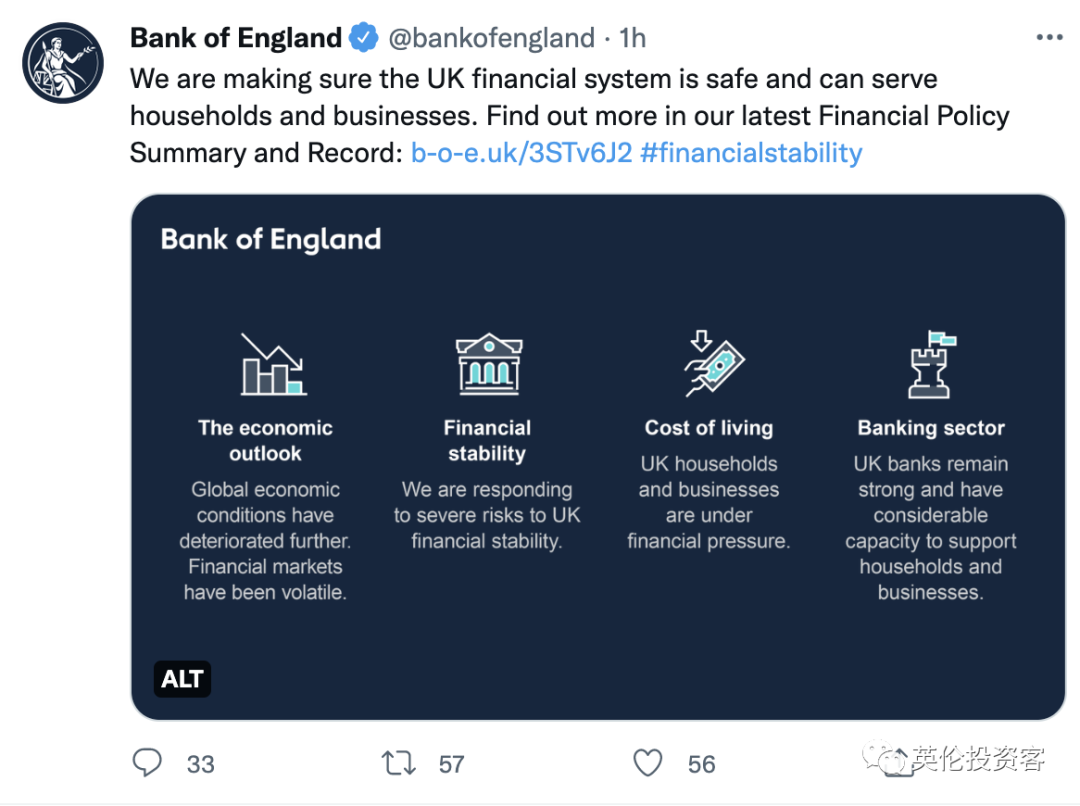Open the Bank of England profile avatar
1080x806 pixels.
click(63, 63)
